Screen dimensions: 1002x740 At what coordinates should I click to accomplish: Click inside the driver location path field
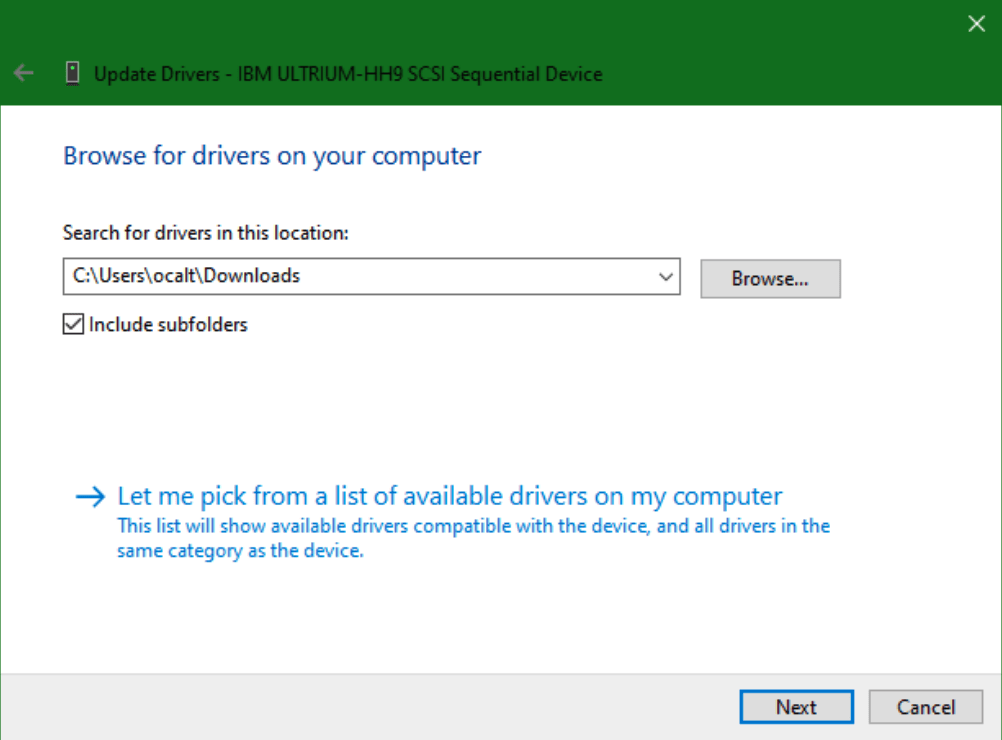(450, 277)
